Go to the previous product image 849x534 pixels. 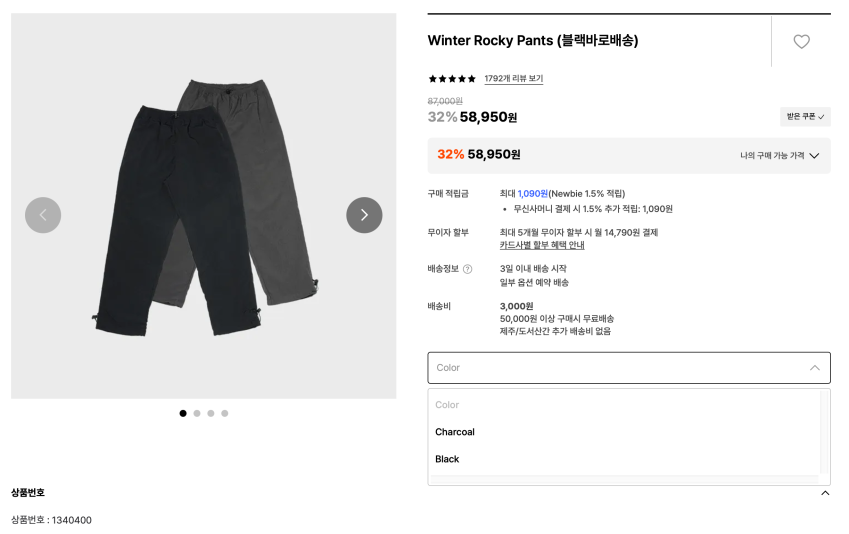point(43,215)
